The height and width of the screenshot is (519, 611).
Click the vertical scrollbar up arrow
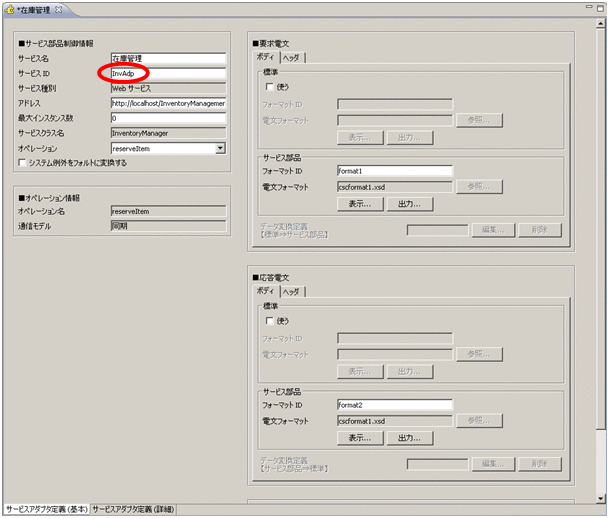click(600, 24)
